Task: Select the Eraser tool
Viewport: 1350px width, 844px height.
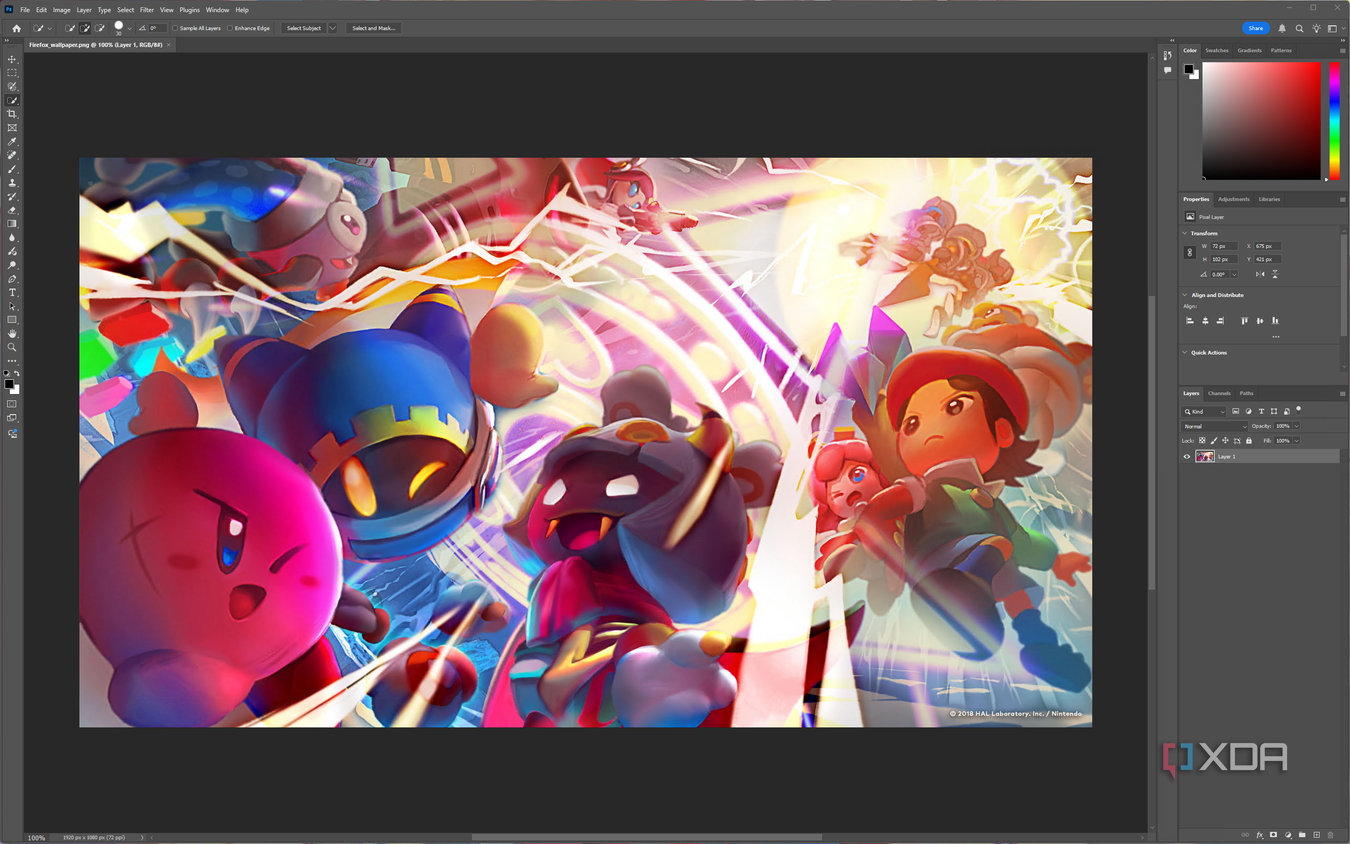Action: (x=12, y=210)
